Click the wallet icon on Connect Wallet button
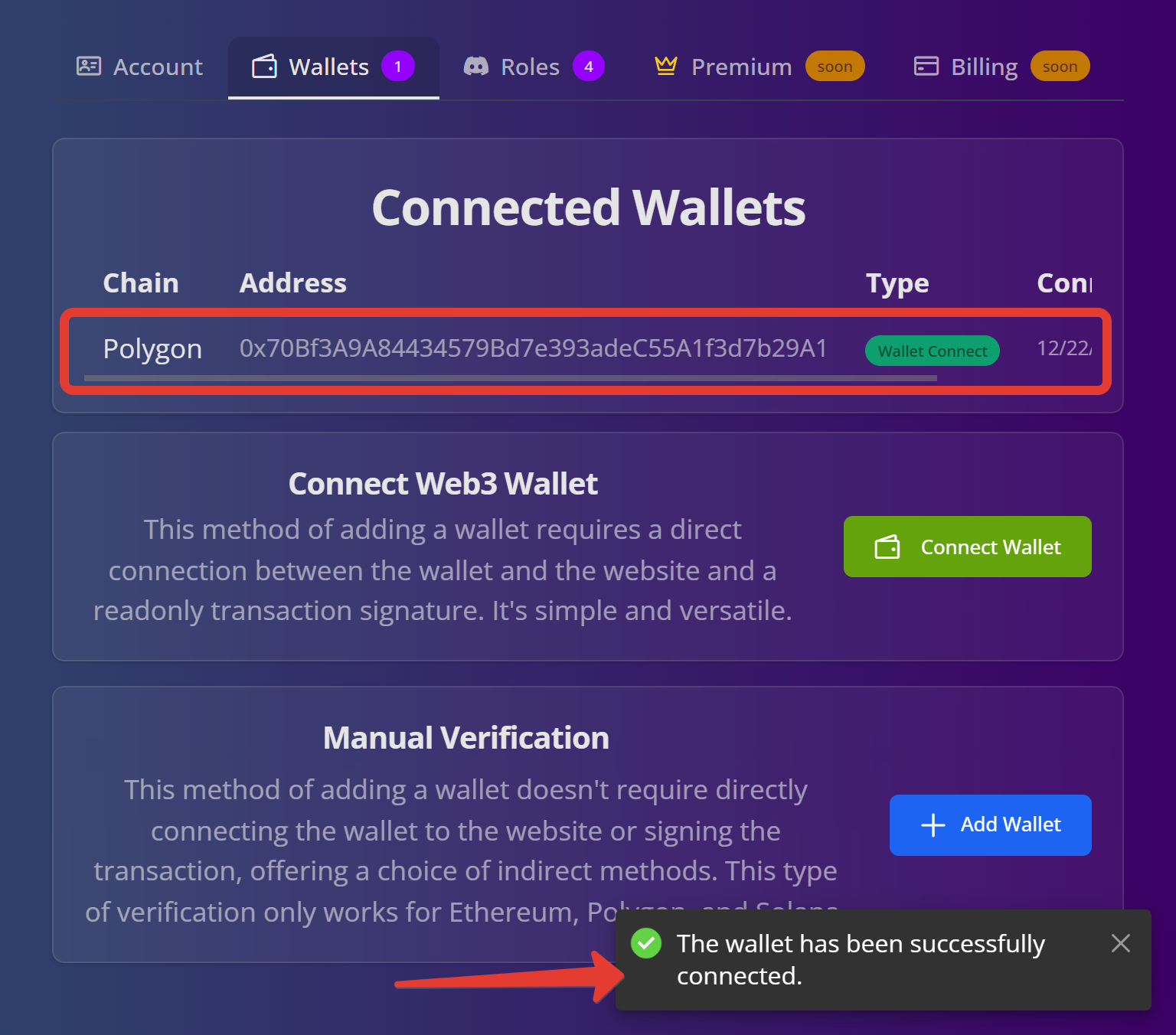The height and width of the screenshot is (1035, 1176). click(887, 547)
